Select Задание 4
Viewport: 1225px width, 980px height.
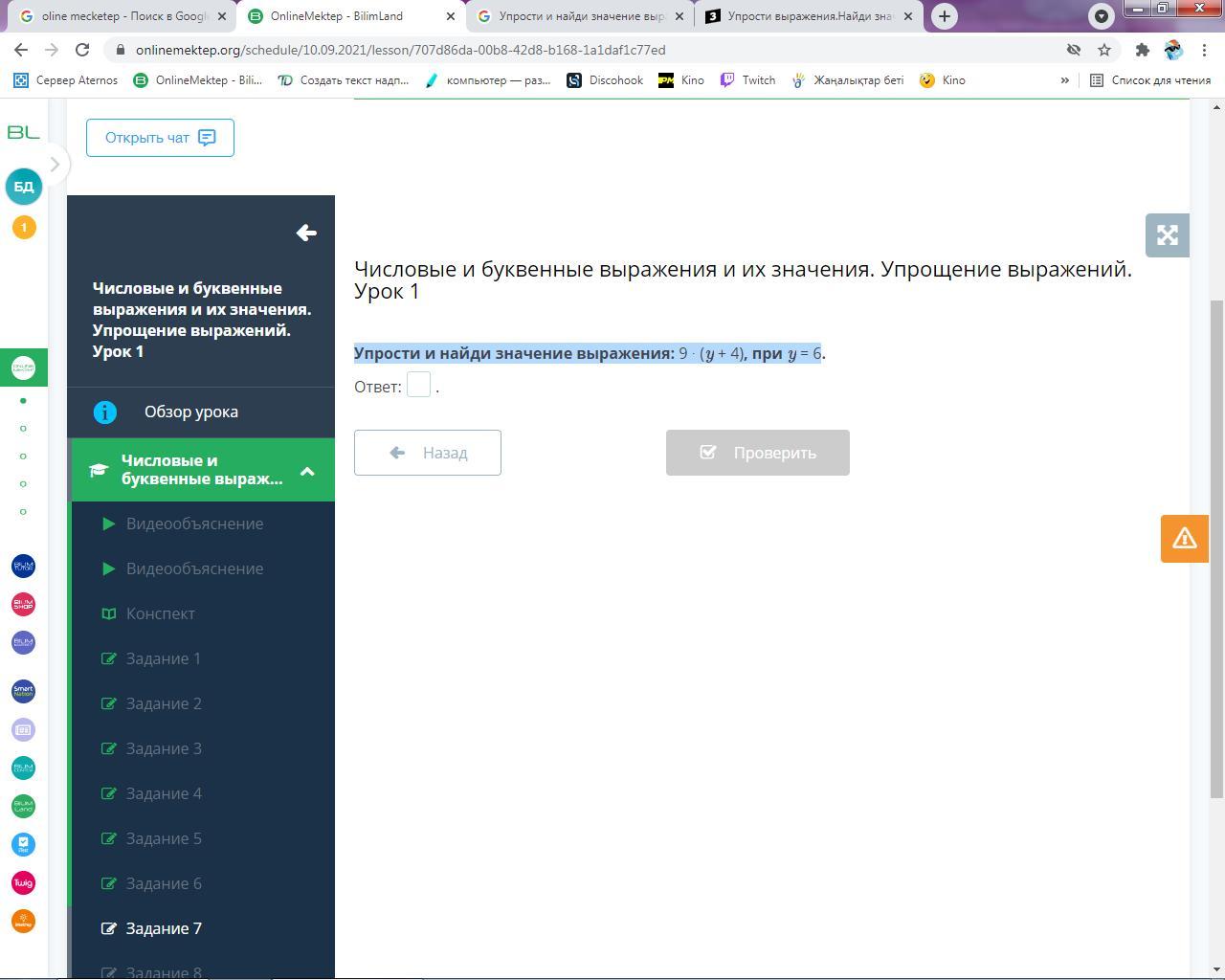164,793
